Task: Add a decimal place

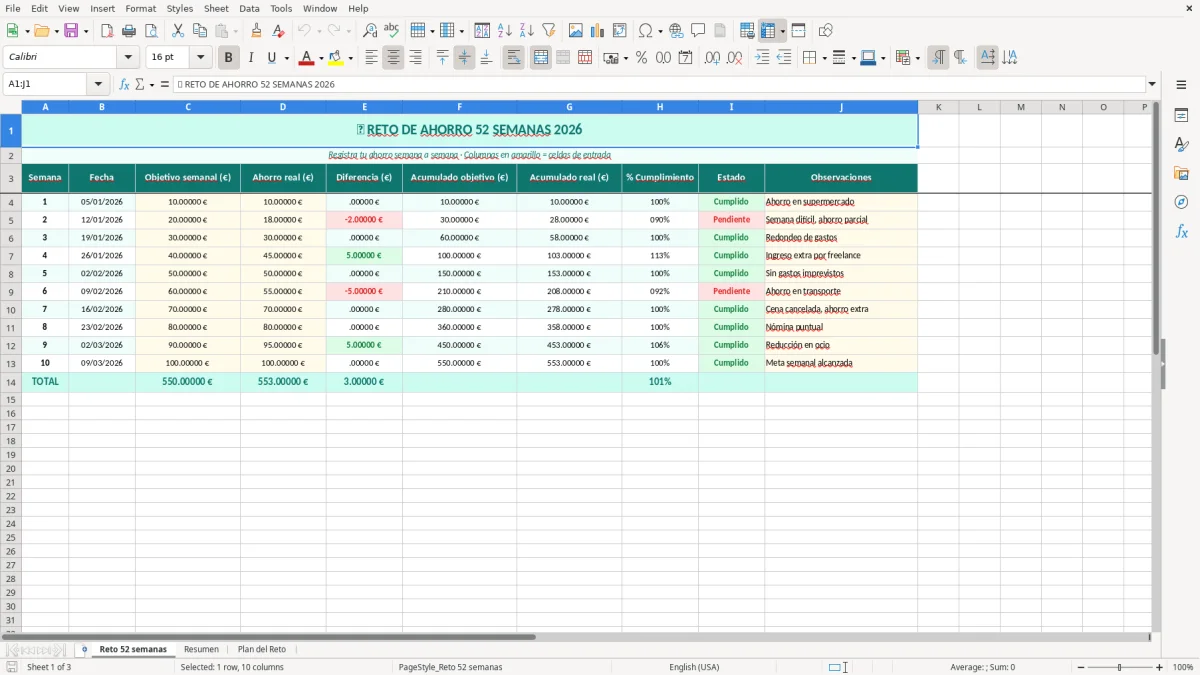Action: pos(712,58)
